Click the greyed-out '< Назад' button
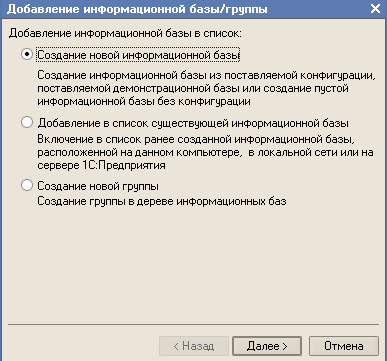Viewport: 387px width, 361px height. tap(194, 346)
